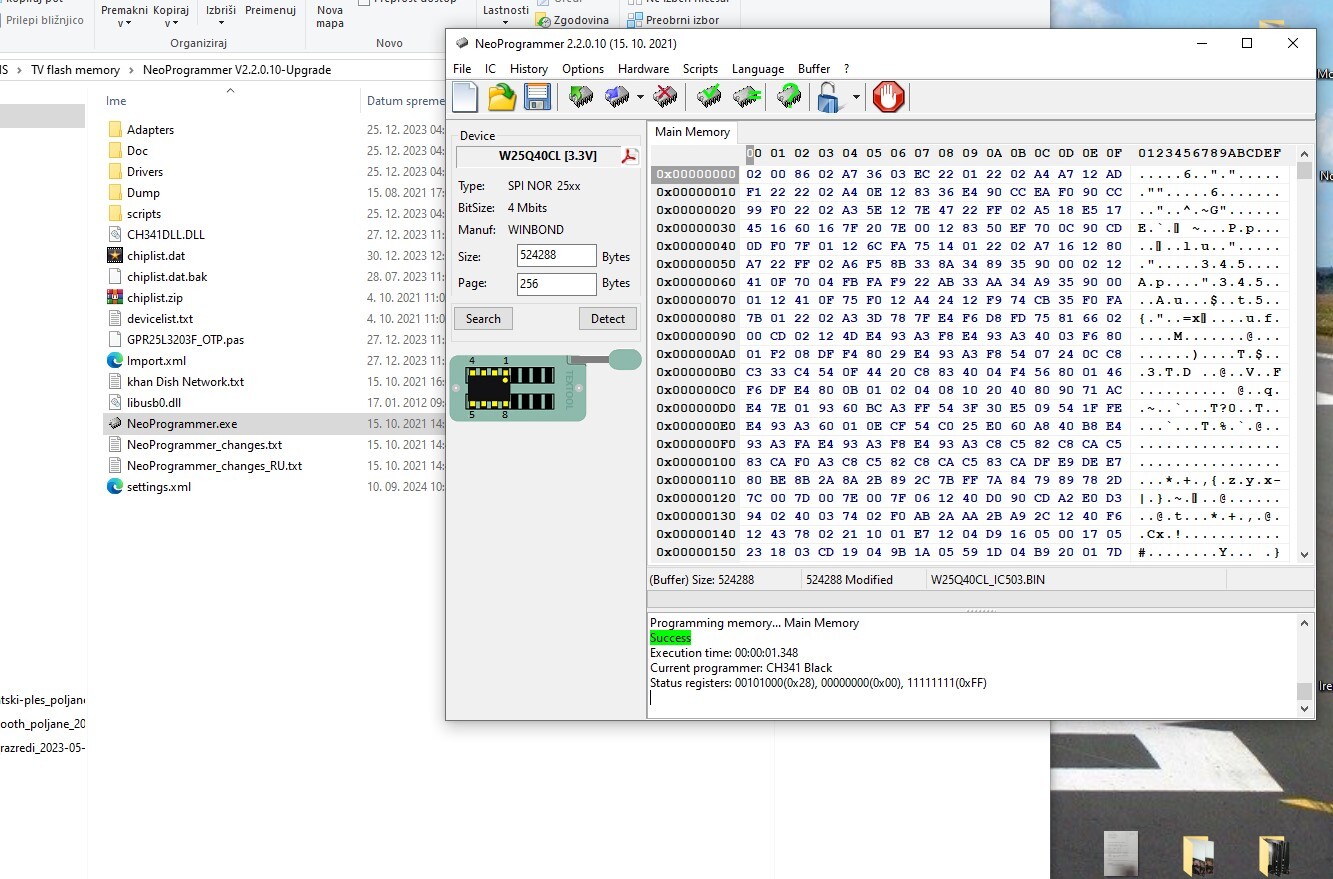Select the file NeoProgrammer_changes_RU.txt
The width and height of the screenshot is (1333, 879).
(x=214, y=466)
